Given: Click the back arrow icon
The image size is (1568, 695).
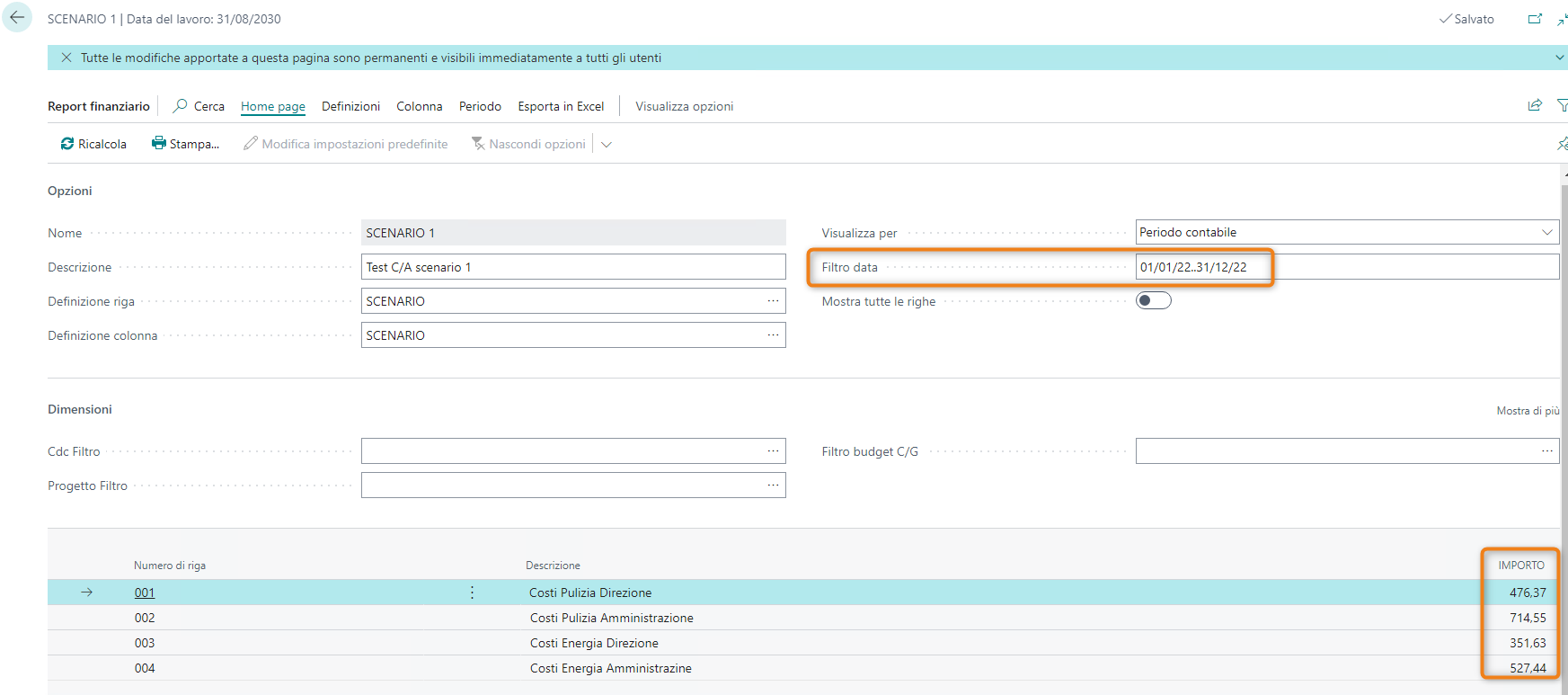Looking at the screenshot, I should pyautogui.click(x=17, y=18).
